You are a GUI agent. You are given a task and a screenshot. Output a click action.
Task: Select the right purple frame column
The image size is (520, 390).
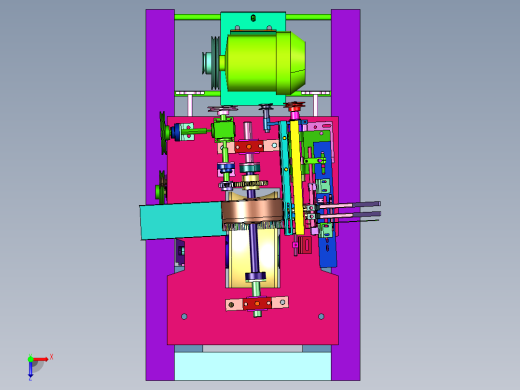[346, 195]
